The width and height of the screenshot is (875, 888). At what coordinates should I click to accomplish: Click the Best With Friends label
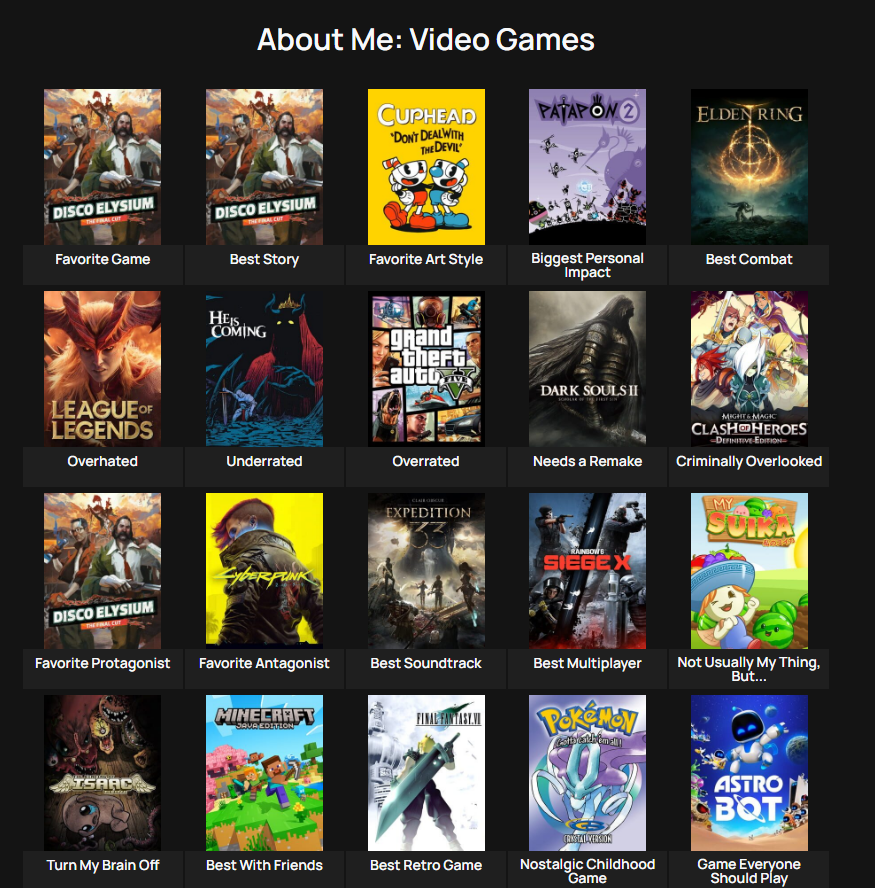coord(264,865)
